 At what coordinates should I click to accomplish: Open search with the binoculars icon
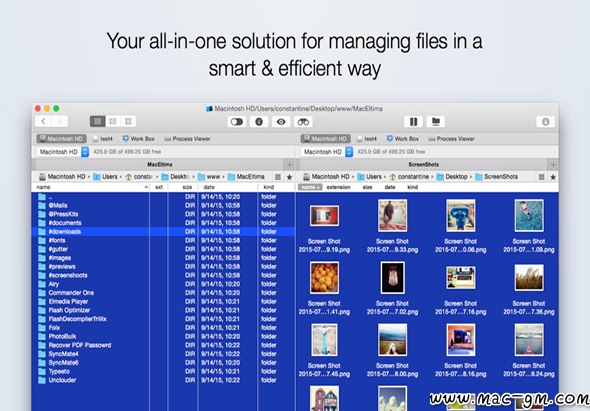click(303, 122)
